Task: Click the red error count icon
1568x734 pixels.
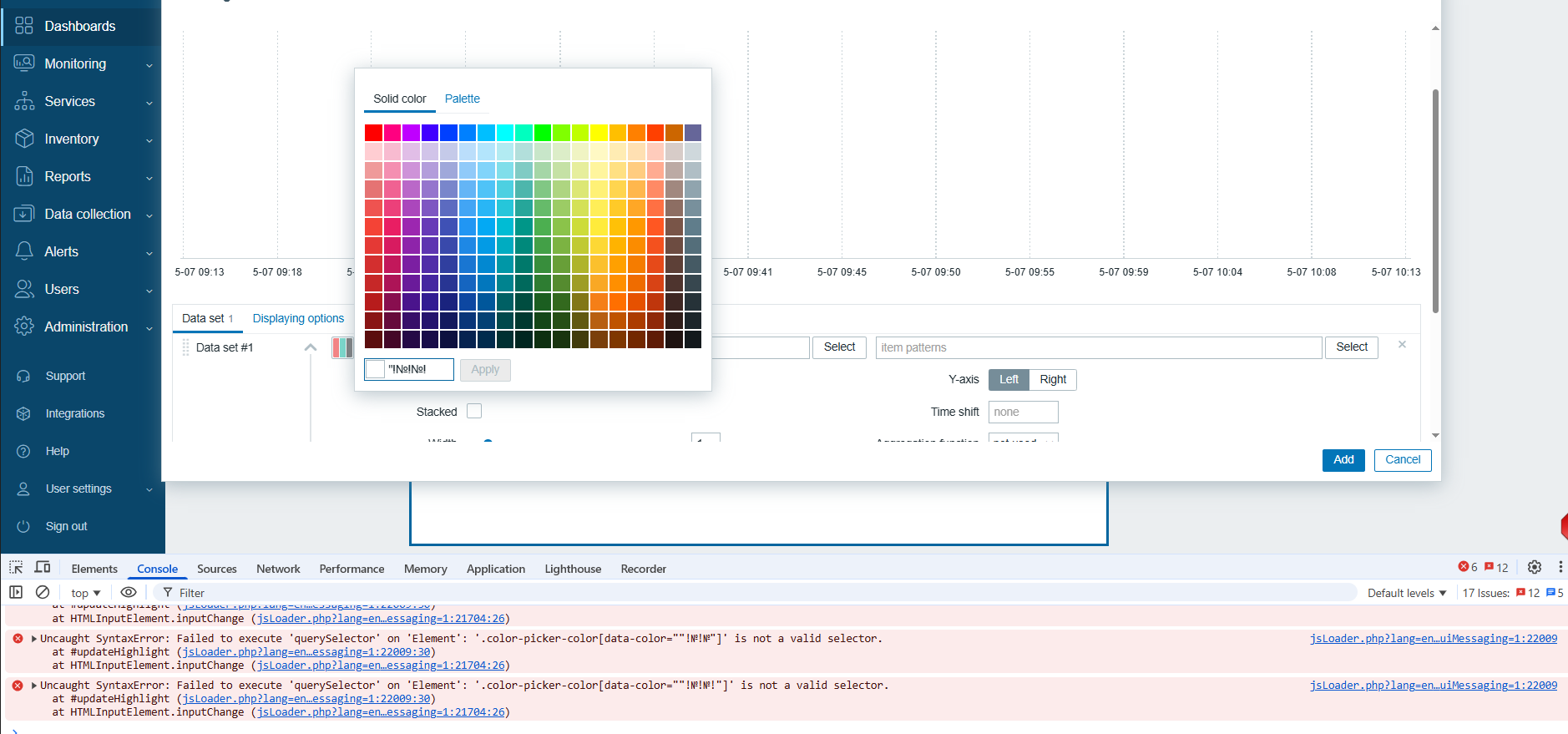Action: click(x=1463, y=567)
